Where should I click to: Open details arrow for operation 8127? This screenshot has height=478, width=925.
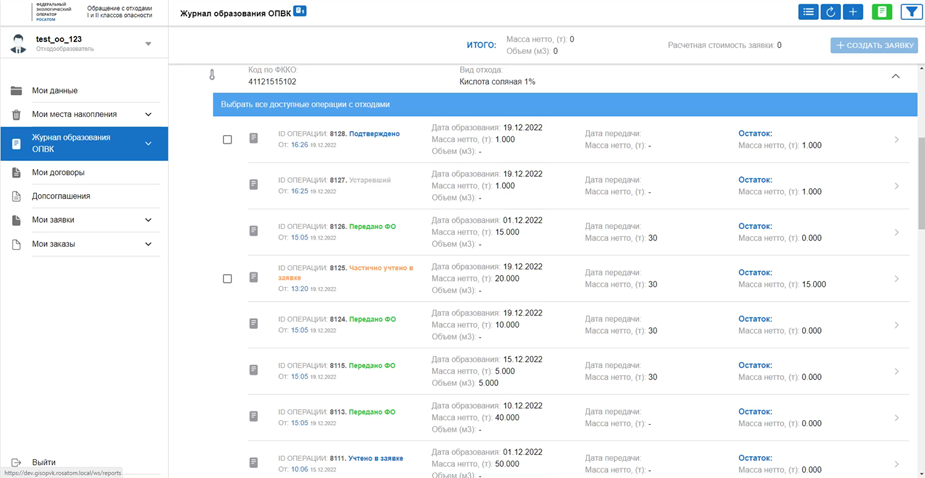click(x=897, y=186)
